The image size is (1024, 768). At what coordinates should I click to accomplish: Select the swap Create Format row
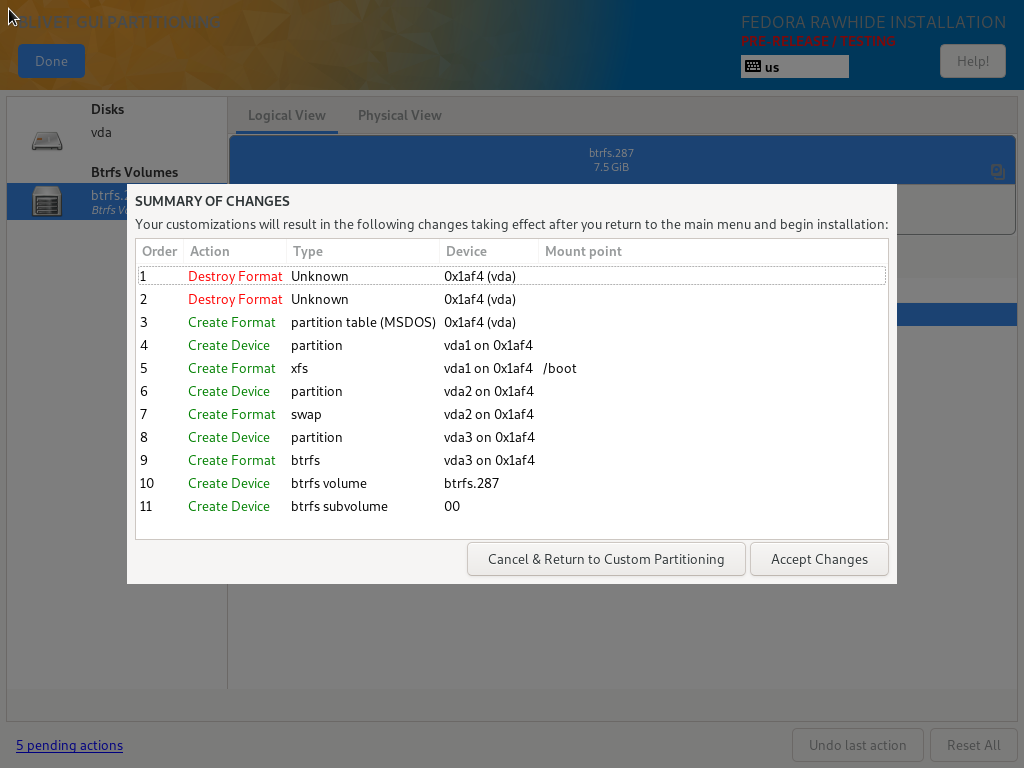[x=512, y=414]
